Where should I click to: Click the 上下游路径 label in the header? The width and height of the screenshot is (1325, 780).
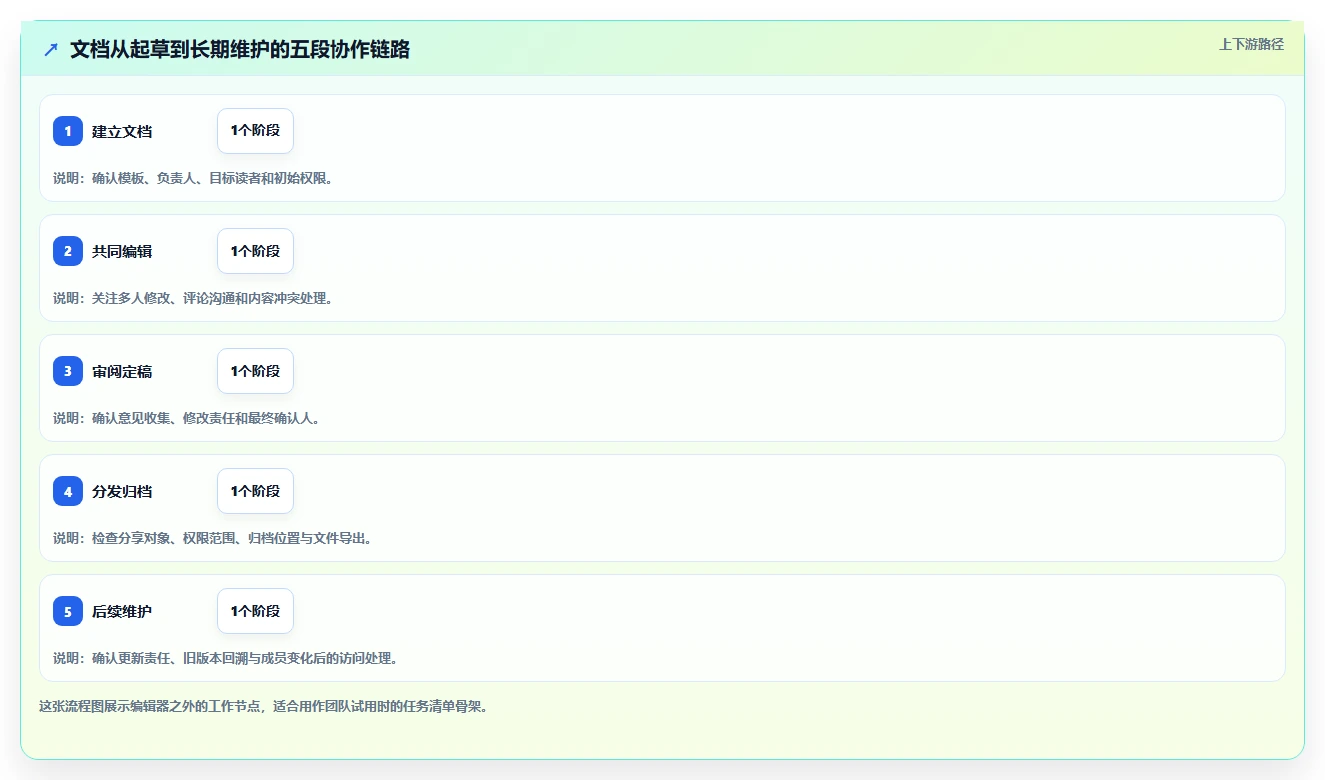pyautogui.click(x=1251, y=44)
